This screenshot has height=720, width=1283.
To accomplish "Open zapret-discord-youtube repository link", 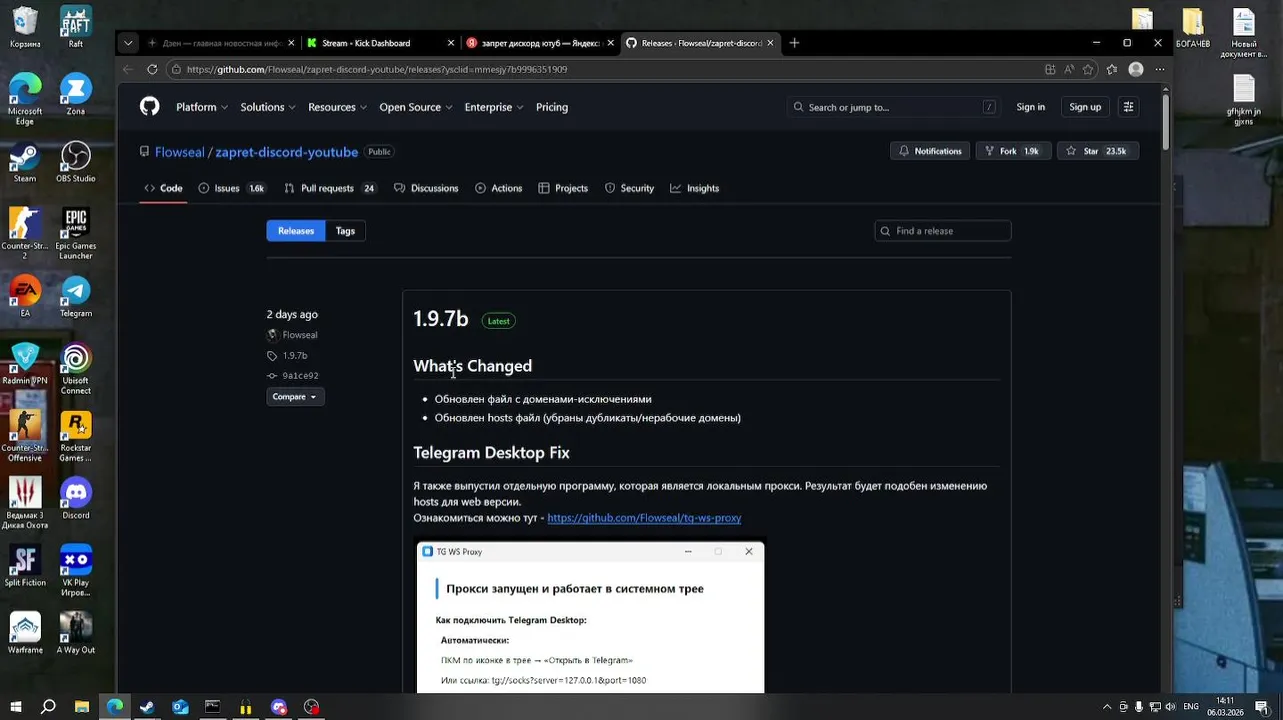I will click(286, 152).
